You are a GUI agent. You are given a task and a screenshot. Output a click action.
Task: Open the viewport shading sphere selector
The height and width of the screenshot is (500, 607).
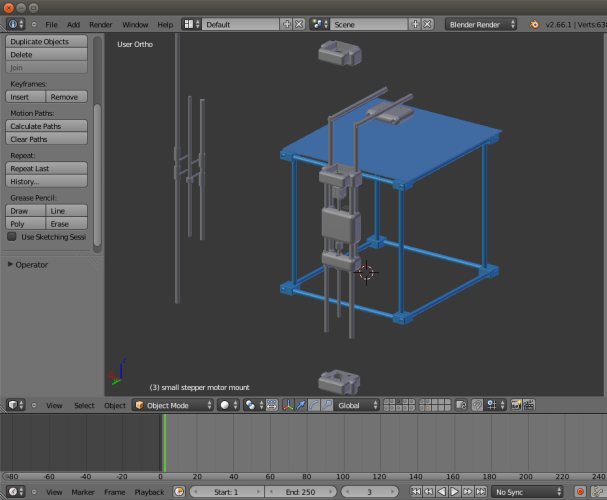(x=228, y=405)
